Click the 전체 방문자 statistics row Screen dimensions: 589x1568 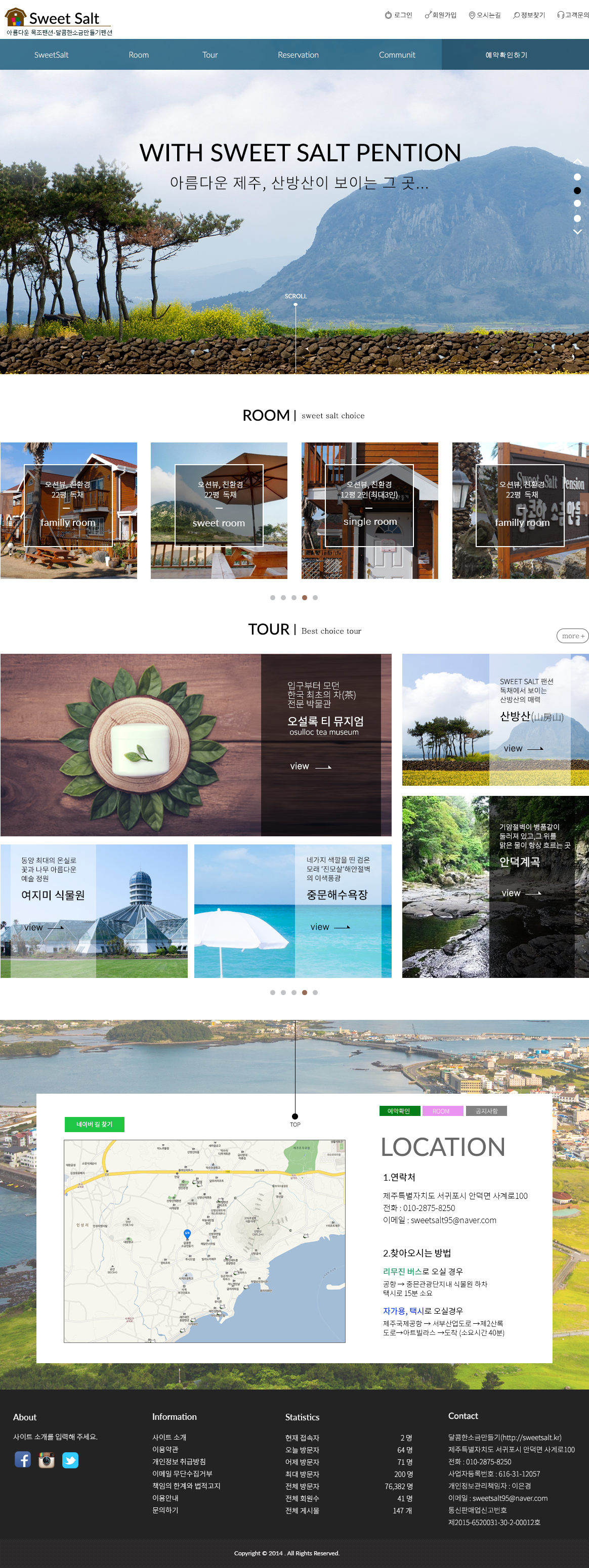349,1487
